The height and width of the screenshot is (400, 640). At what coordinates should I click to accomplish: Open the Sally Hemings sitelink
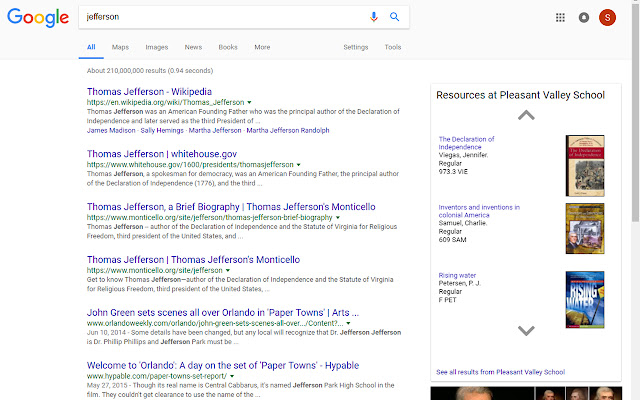(162, 130)
